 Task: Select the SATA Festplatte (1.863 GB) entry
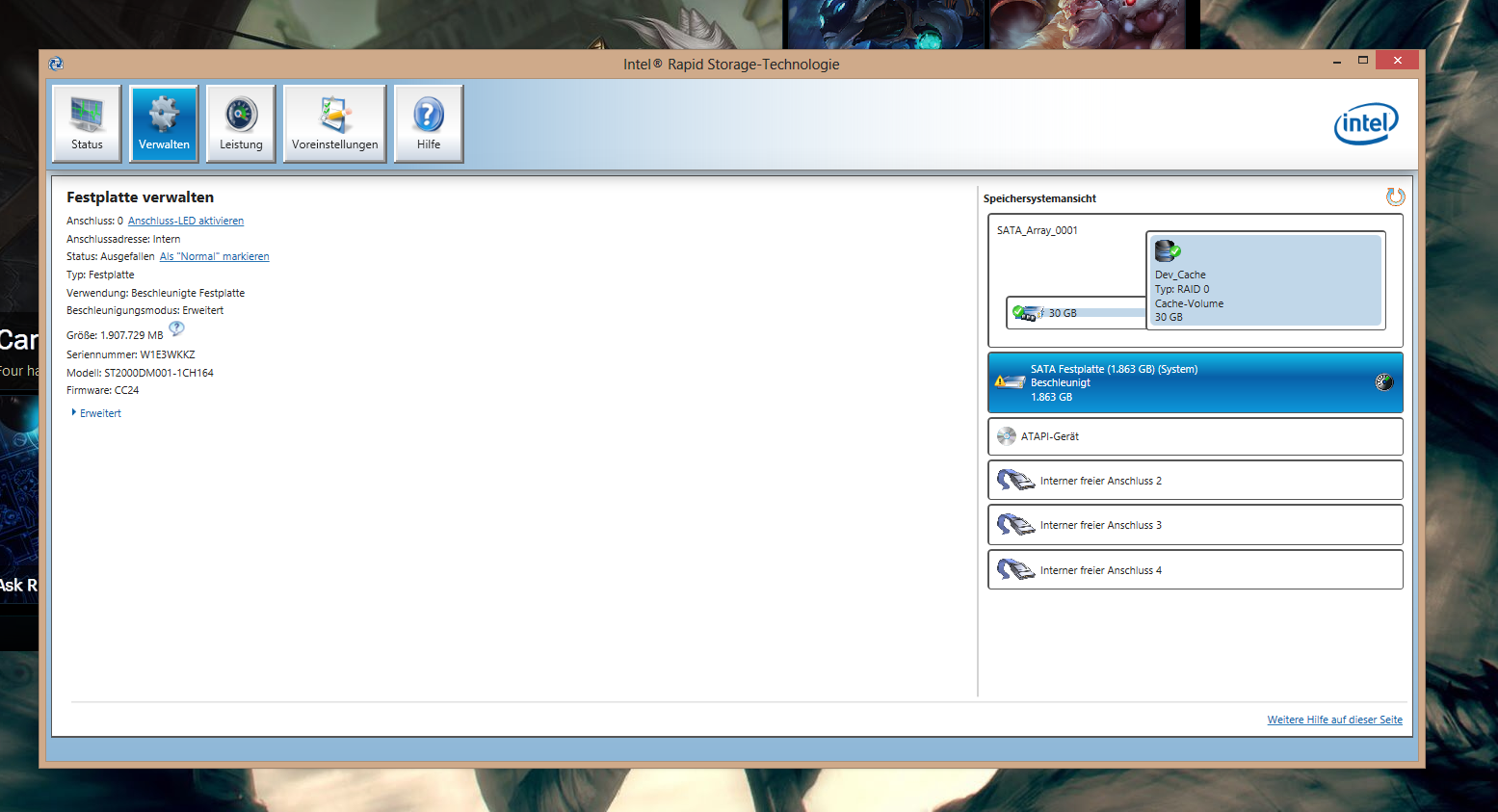(1195, 382)
